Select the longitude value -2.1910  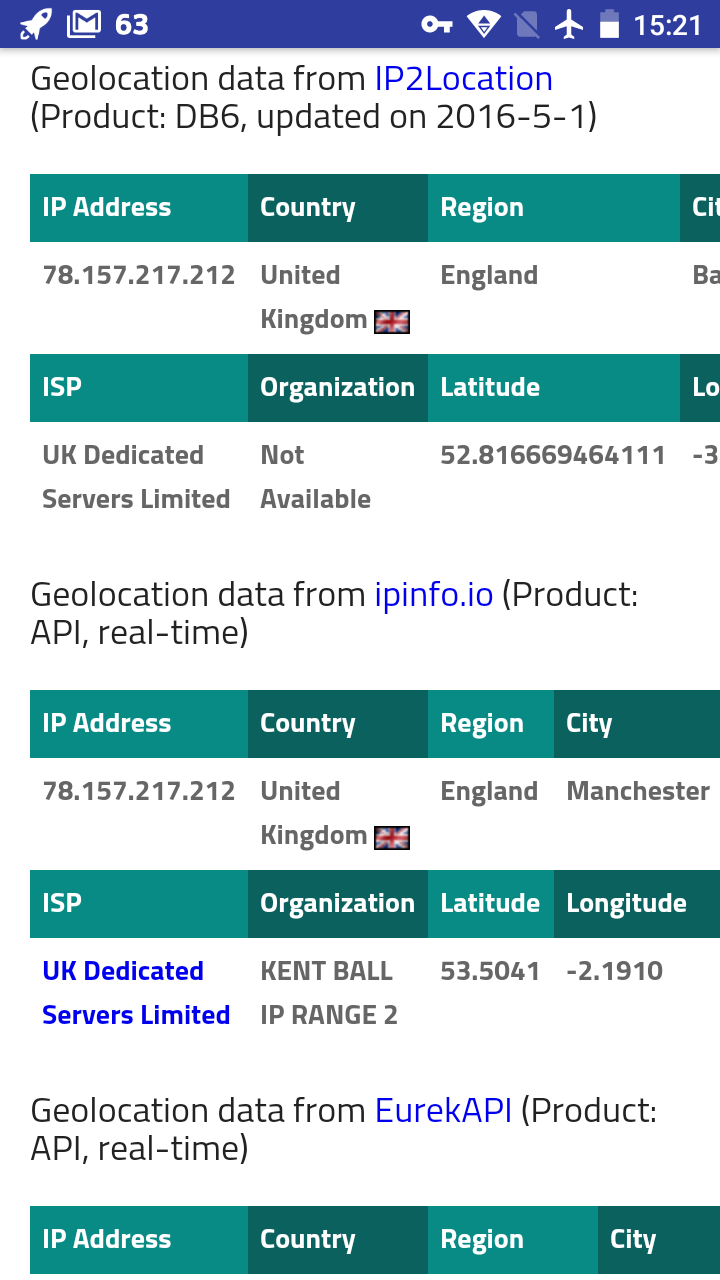[615, 971]
